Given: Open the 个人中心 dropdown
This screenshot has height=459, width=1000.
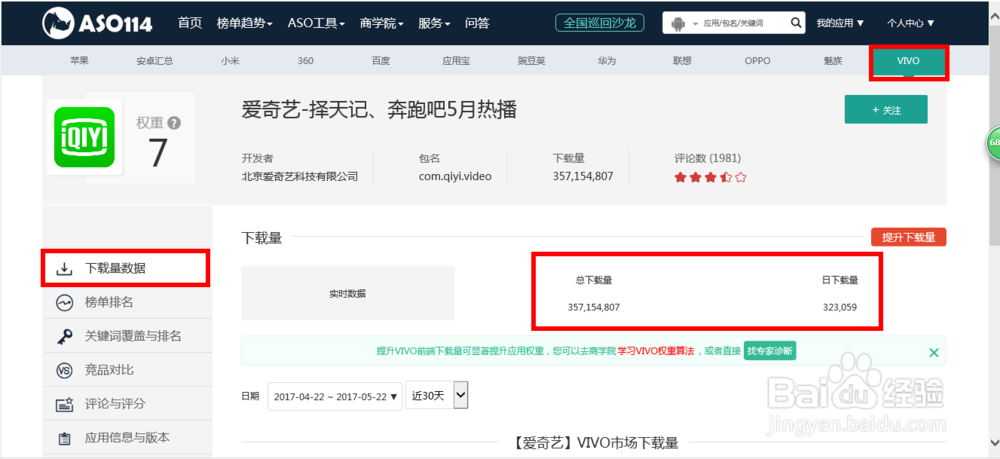Looking at the screenshot, I should (x=911, y=24).
